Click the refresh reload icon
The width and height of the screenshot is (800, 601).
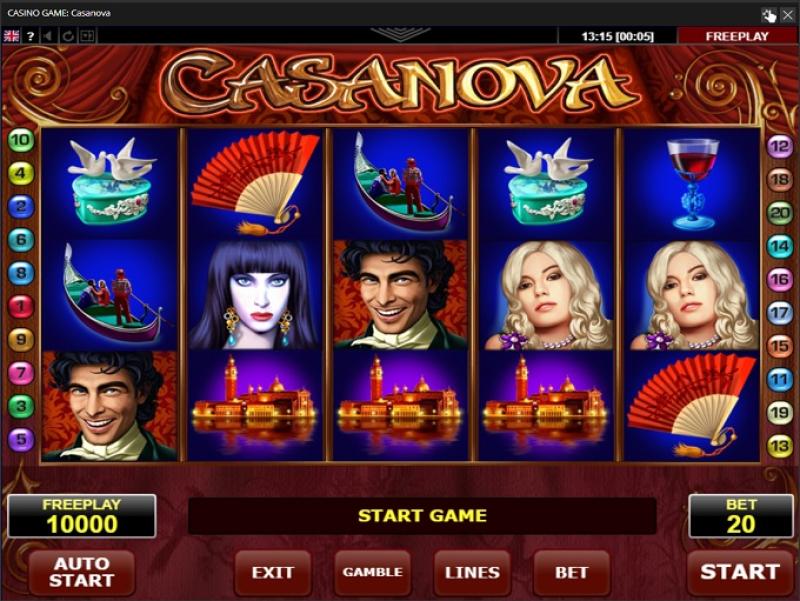click(68, 36)
